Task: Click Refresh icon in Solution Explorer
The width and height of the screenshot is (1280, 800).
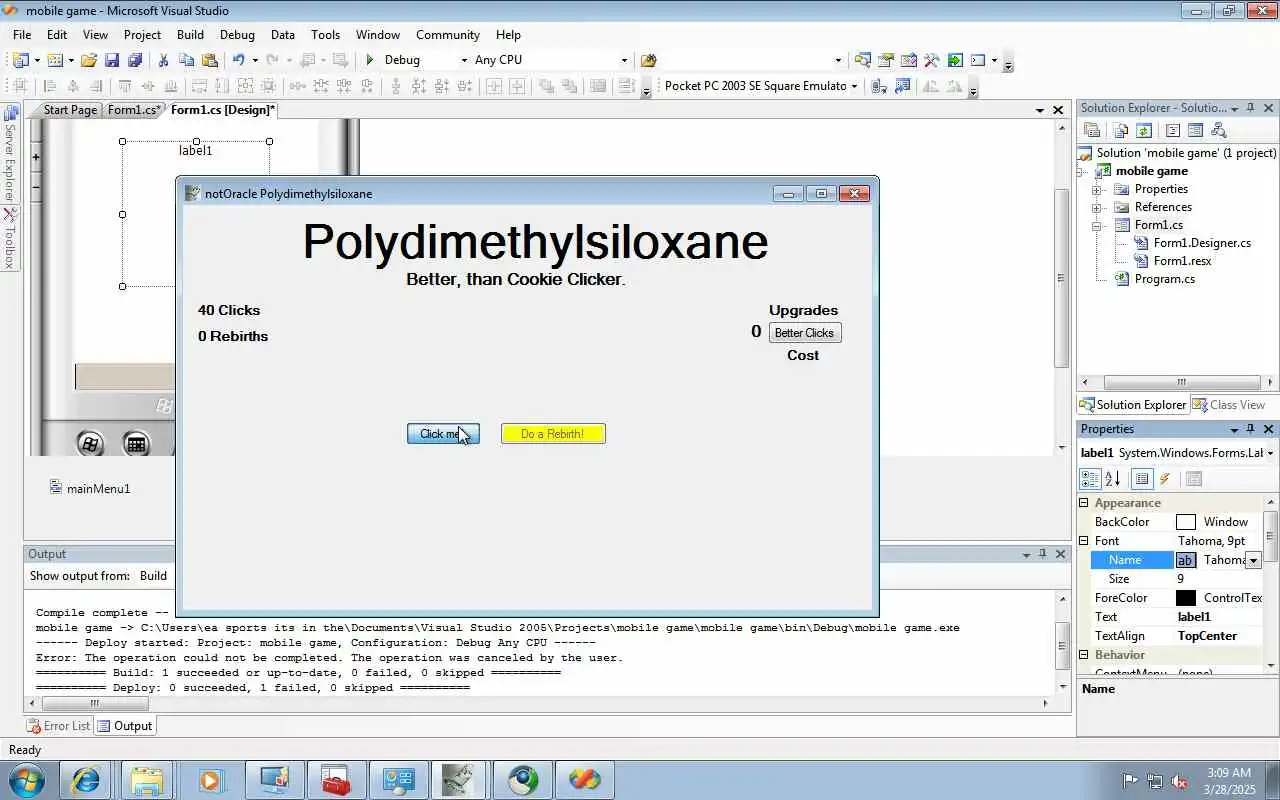Action: [x=1144, y=130]
